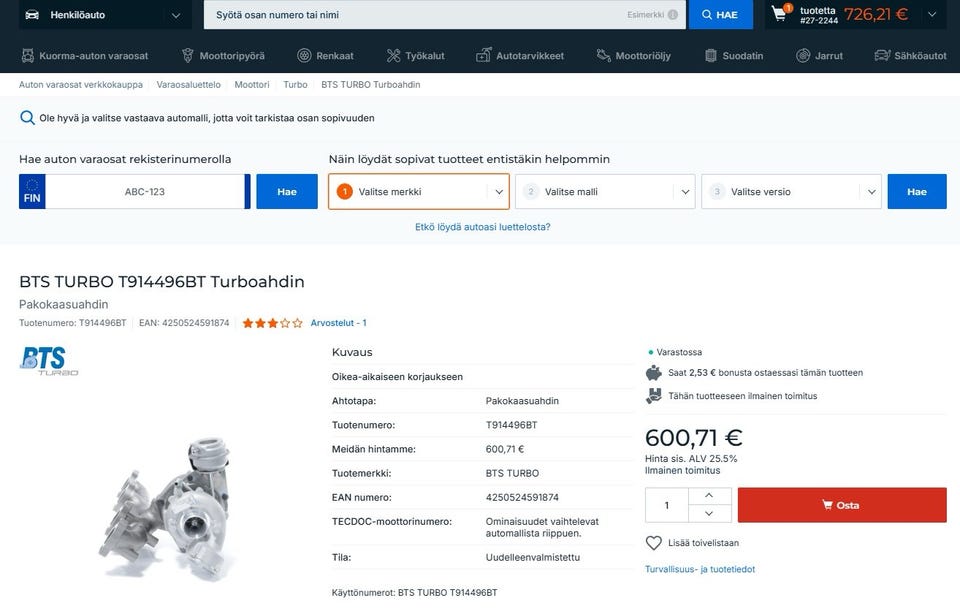The image size is (960, 614).
Task: Open Valitse malli dropdown
Action: (605, 192)
